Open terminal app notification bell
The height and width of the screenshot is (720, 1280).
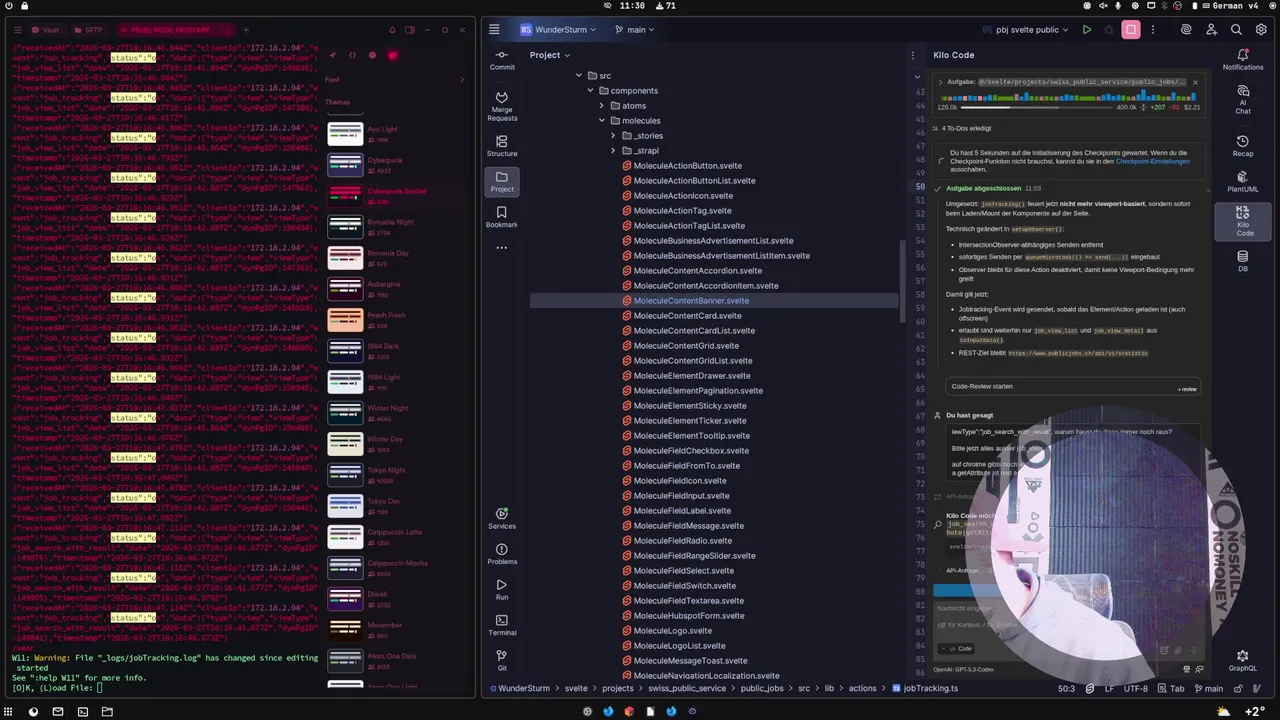coord(392,30)
